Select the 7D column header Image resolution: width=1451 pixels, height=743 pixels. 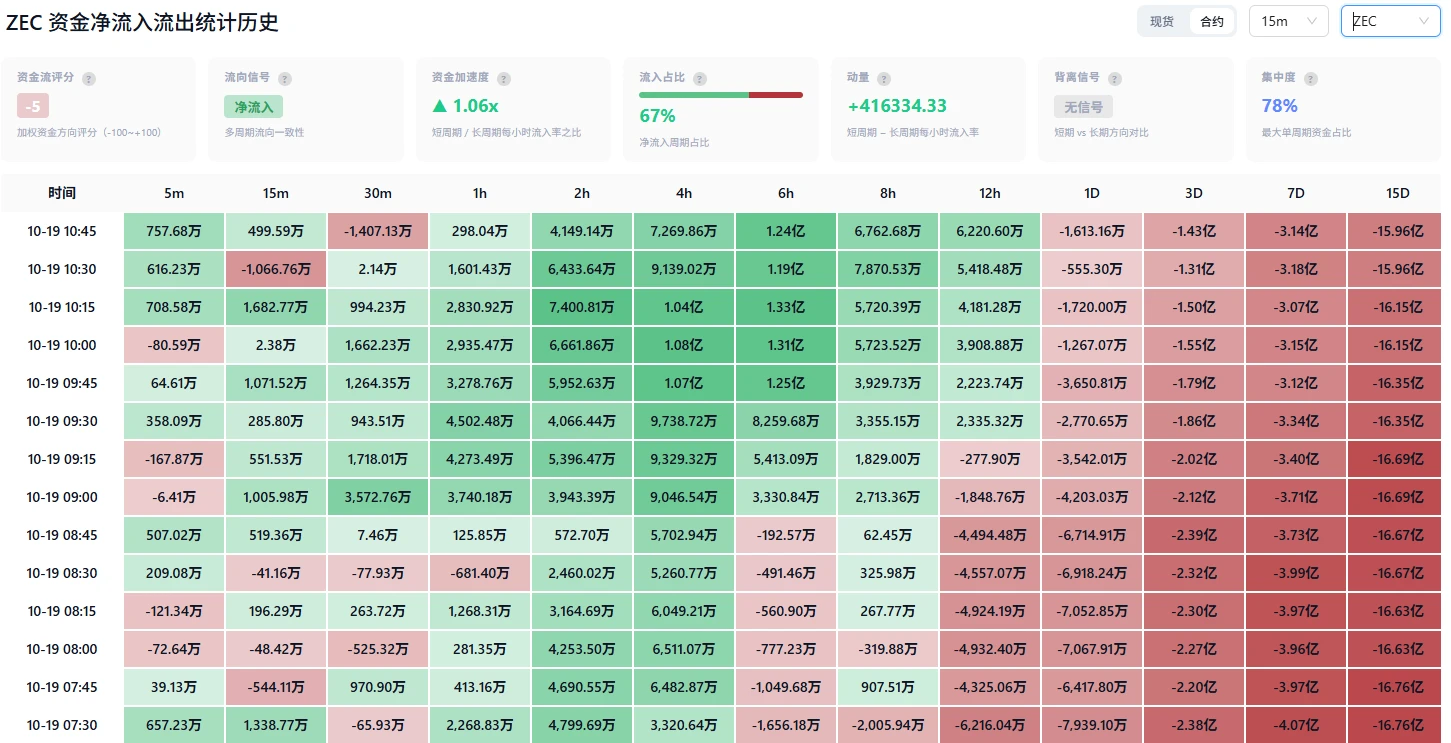pos(1296,193)
